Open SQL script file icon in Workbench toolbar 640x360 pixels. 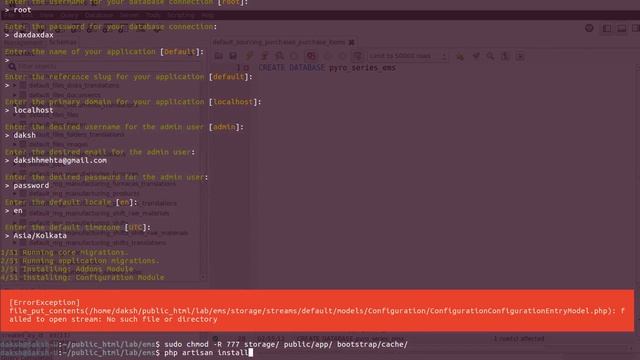point(219,56)
